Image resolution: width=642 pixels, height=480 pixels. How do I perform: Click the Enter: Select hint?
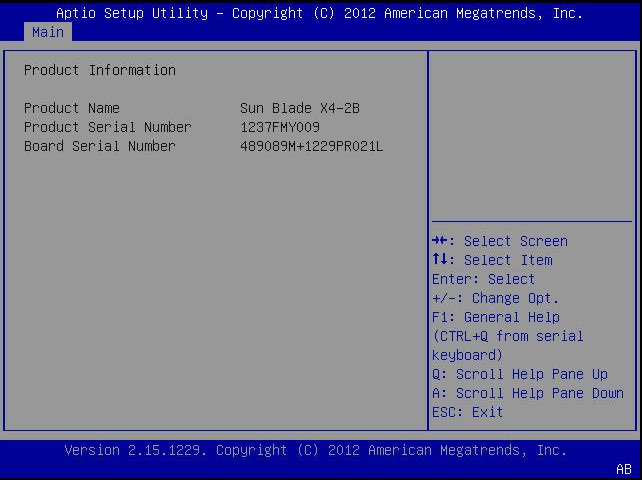(484, 279)
